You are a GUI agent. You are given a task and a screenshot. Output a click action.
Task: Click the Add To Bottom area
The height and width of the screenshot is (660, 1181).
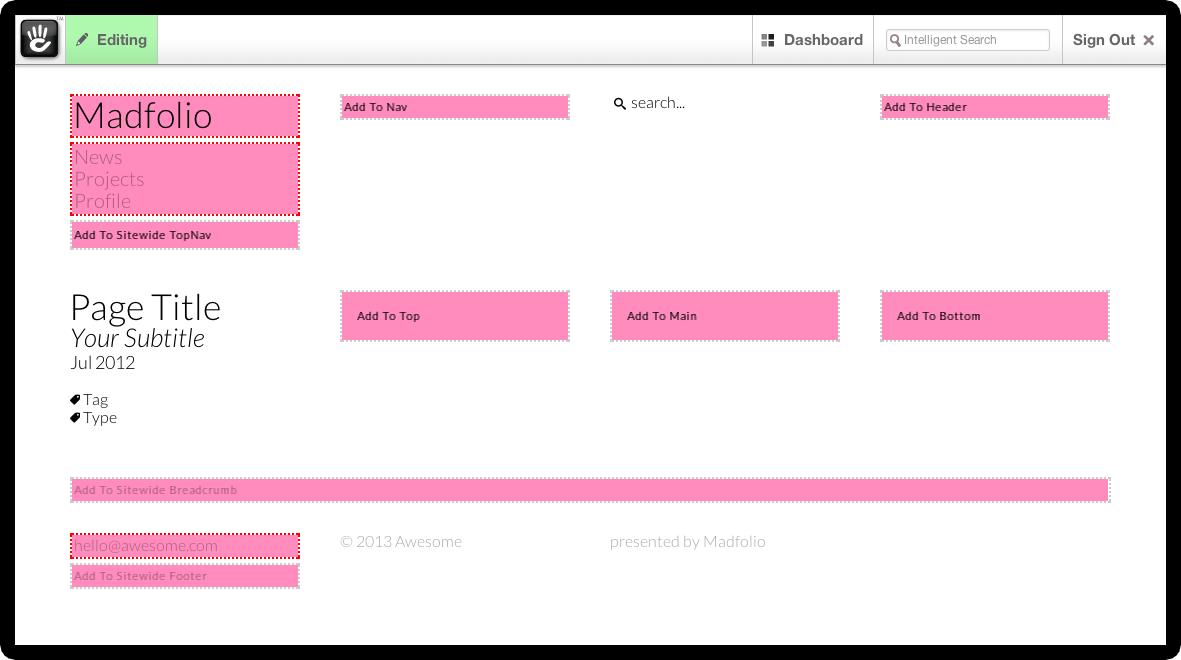[x=995, y=316]
